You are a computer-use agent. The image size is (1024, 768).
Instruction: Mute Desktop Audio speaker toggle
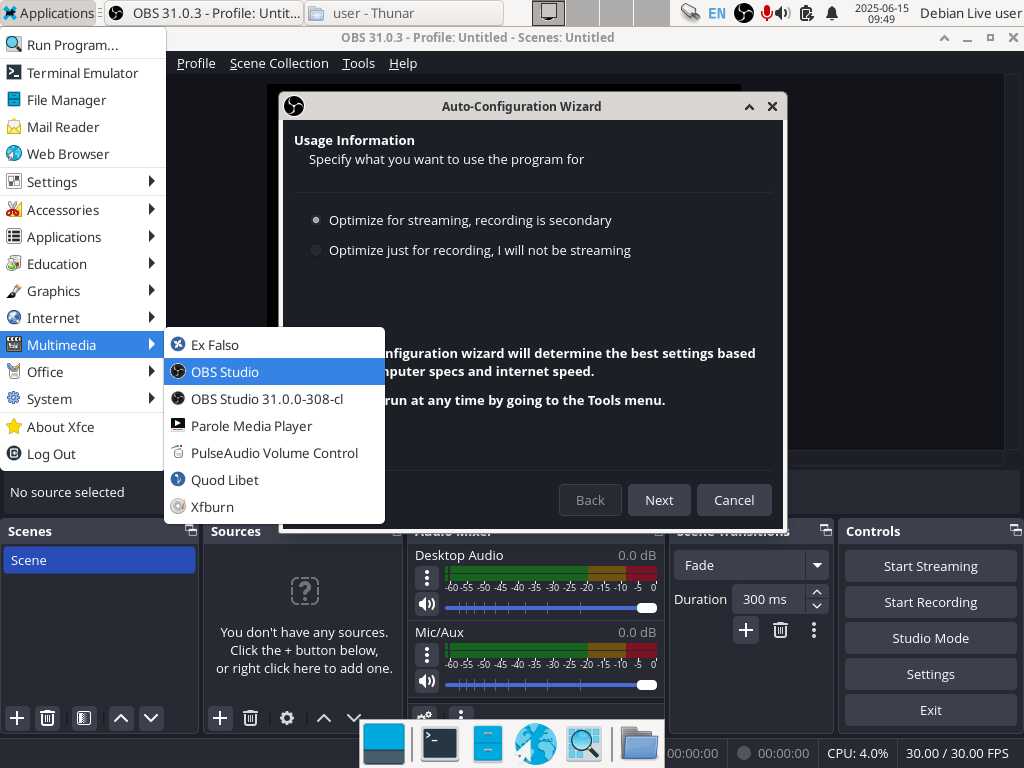(x=426, y=604)
